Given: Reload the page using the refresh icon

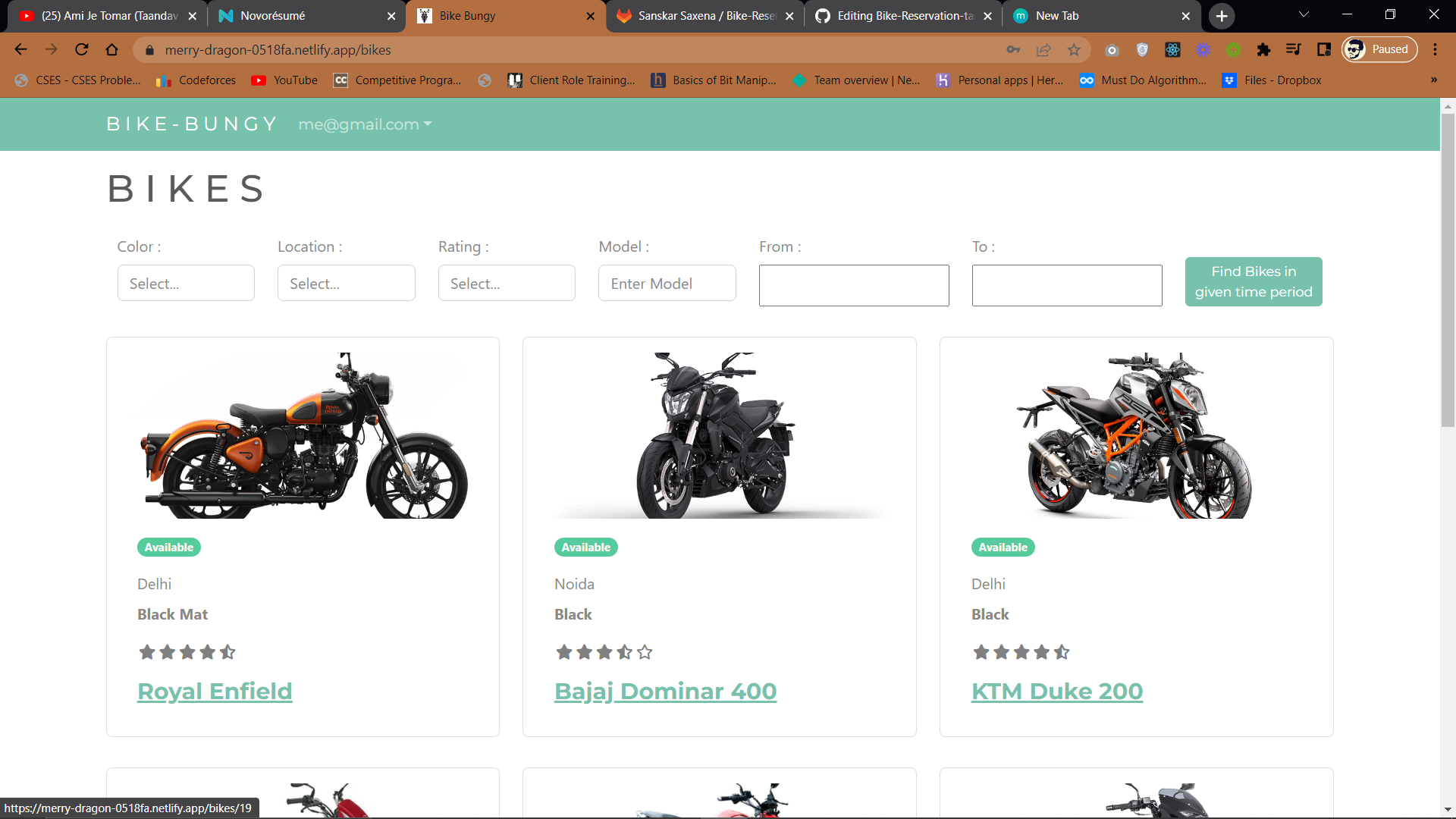Looking at the screenshot, I should pyautogui.click(x=81, y=50).
